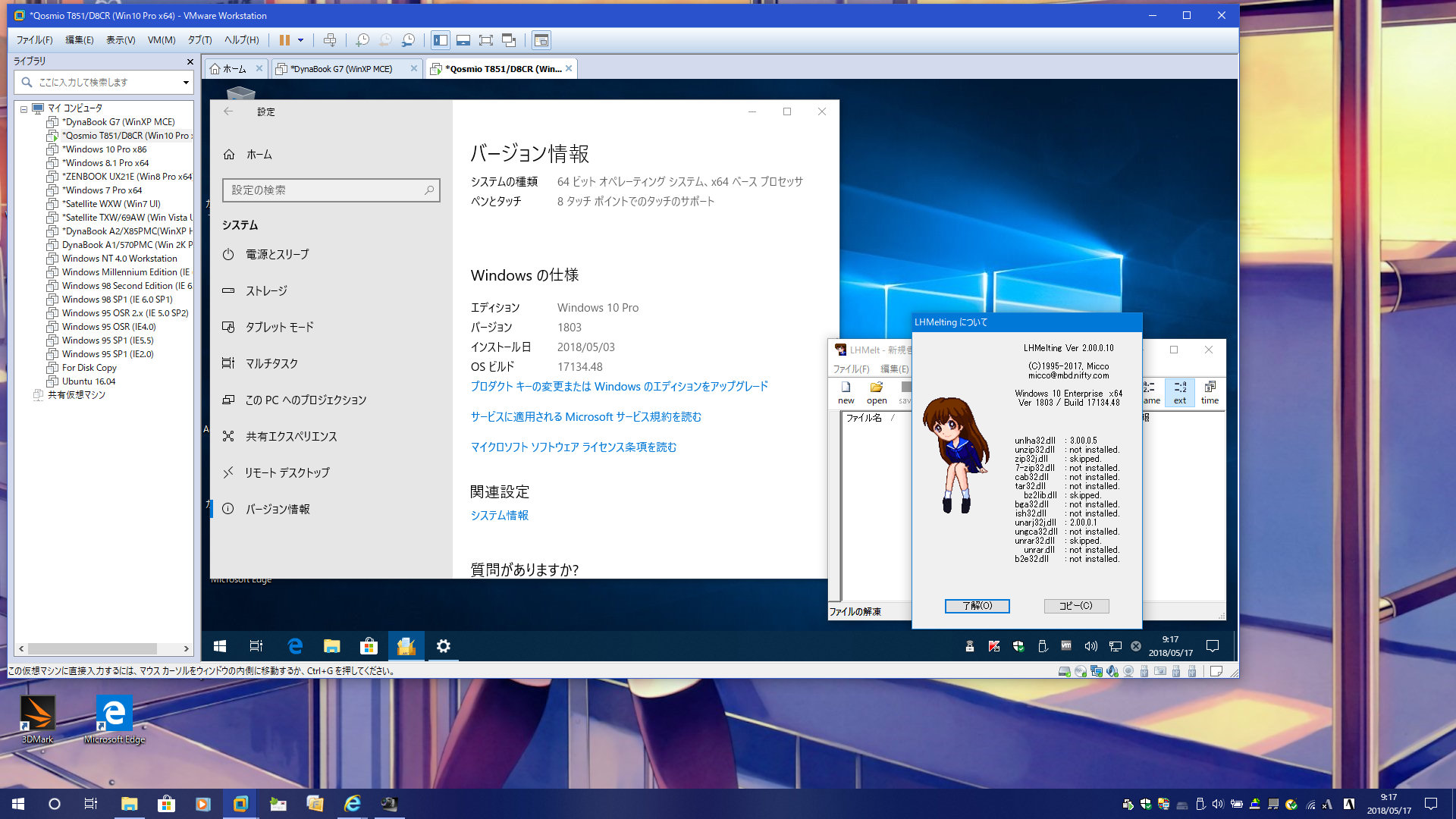This screenshot has height=819, width=1456.
Task: Open システム情報 link
Action: pyautogui.click(x=499, y=516)
